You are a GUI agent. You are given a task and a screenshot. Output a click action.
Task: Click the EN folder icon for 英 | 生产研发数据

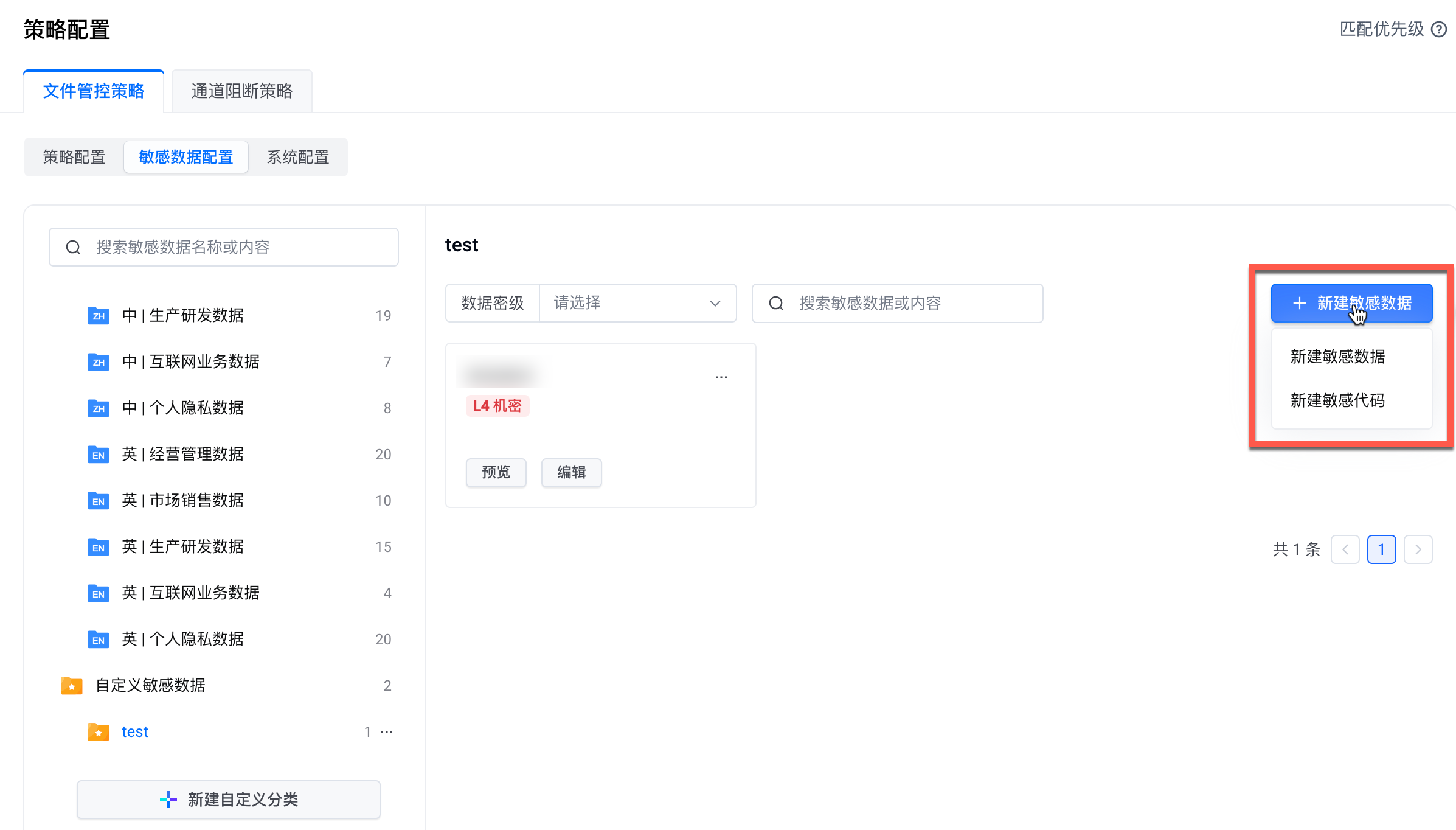(x=99, y=546)
